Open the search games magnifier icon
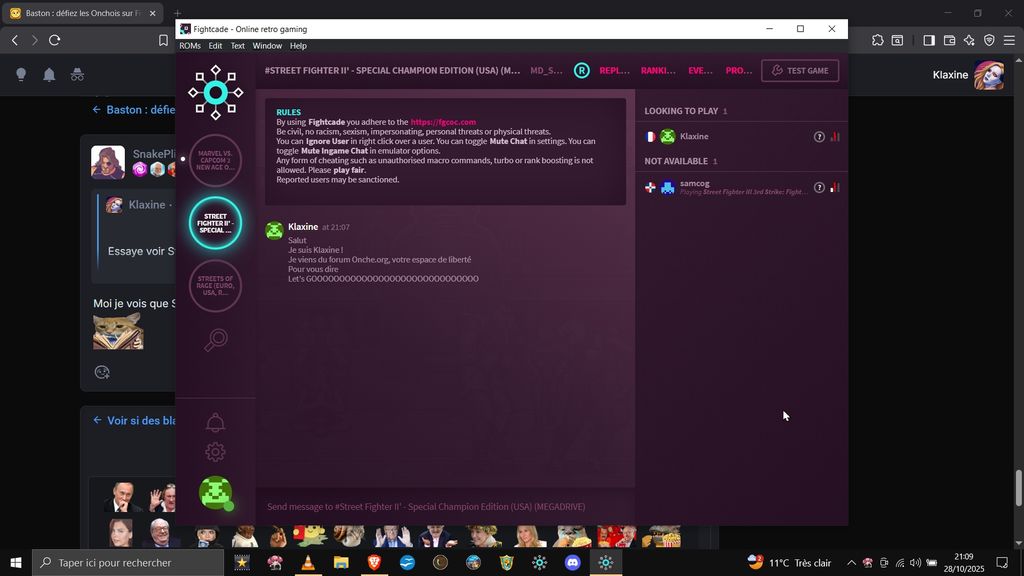1024x576 pixels. click(215, 340)
